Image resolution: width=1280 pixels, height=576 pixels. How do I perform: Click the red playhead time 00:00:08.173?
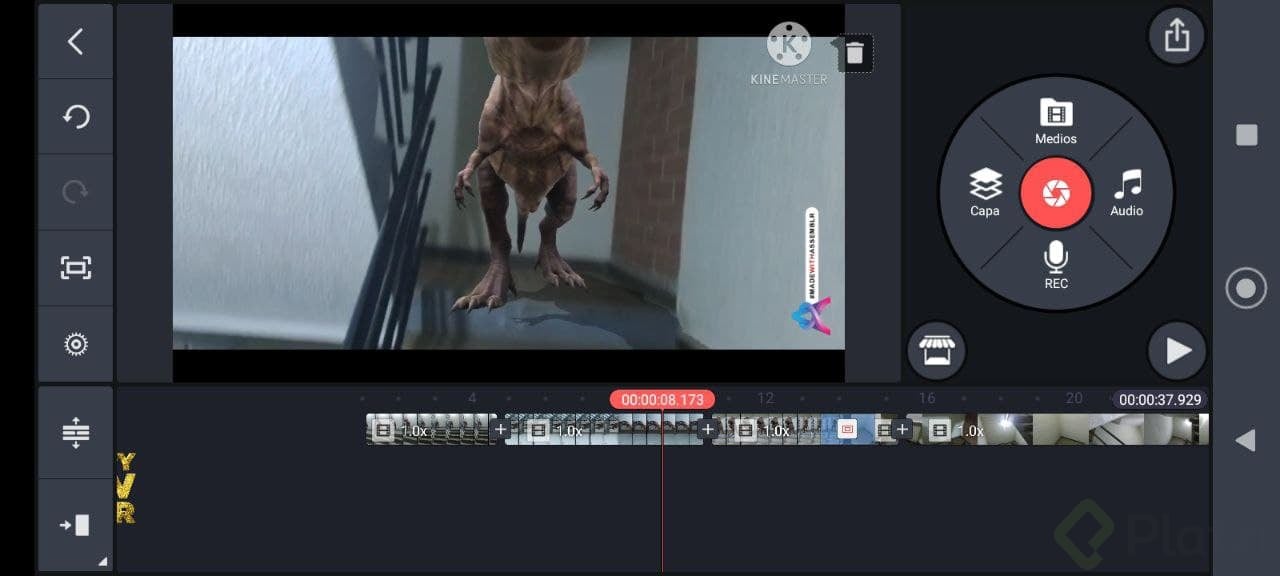662,399
